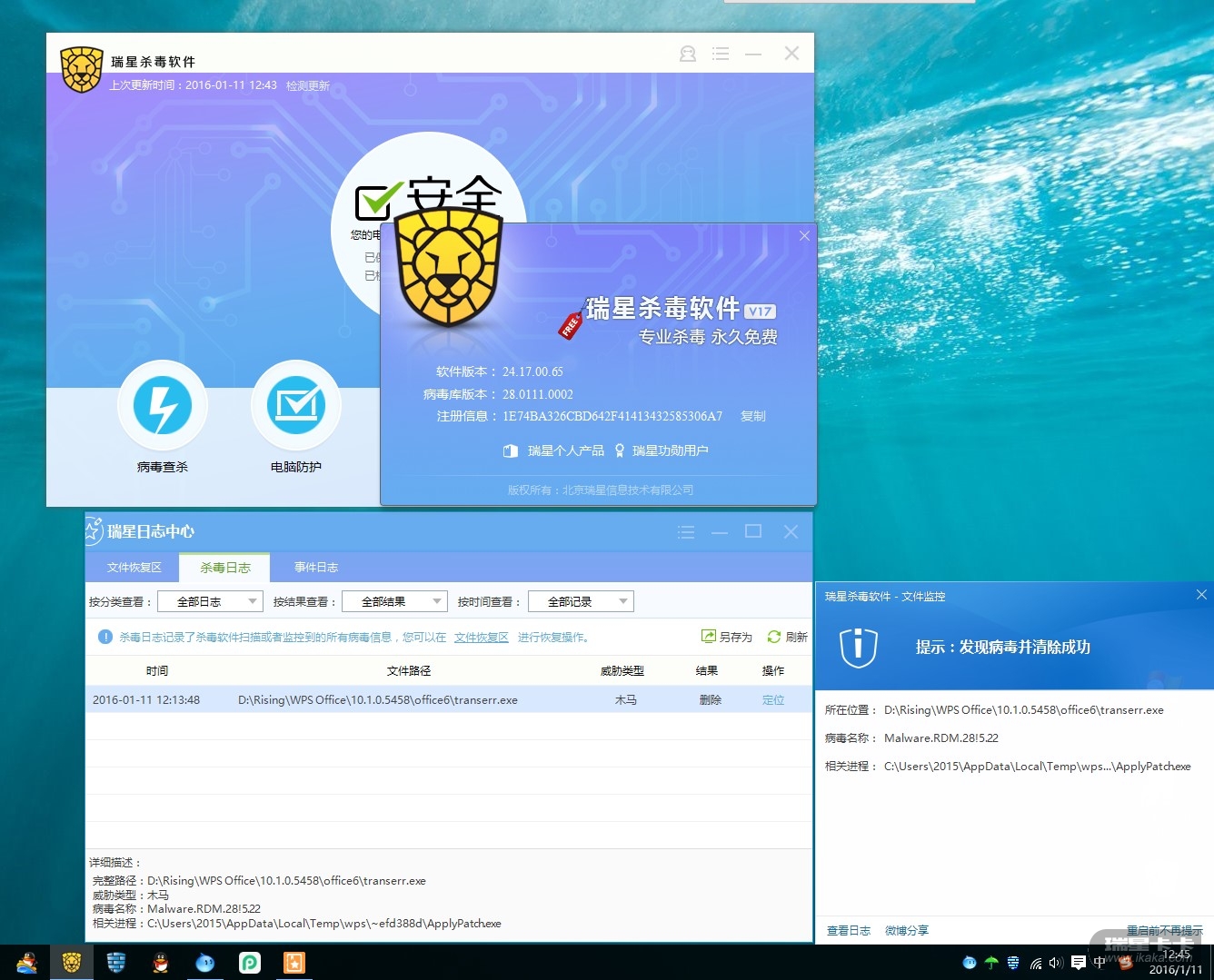This screenshot has height=980, width=1214.
Task: Click Malware.RDM.28!5.22 in the notification
Action: (x=941, y=738)
